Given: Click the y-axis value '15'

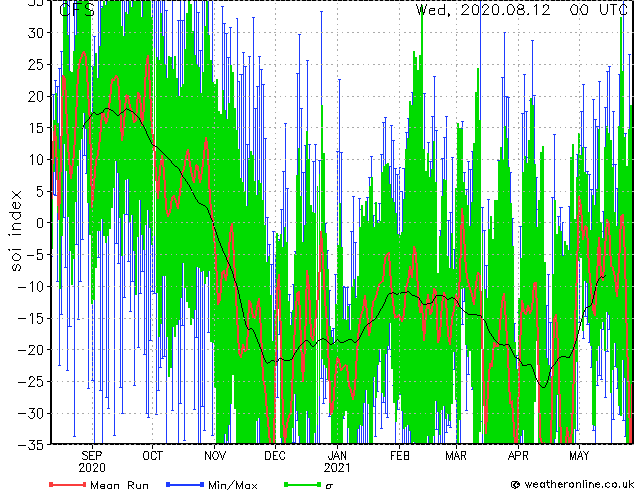Looking at the screenshot, I should pyautogui.click(x=37, y=128).
